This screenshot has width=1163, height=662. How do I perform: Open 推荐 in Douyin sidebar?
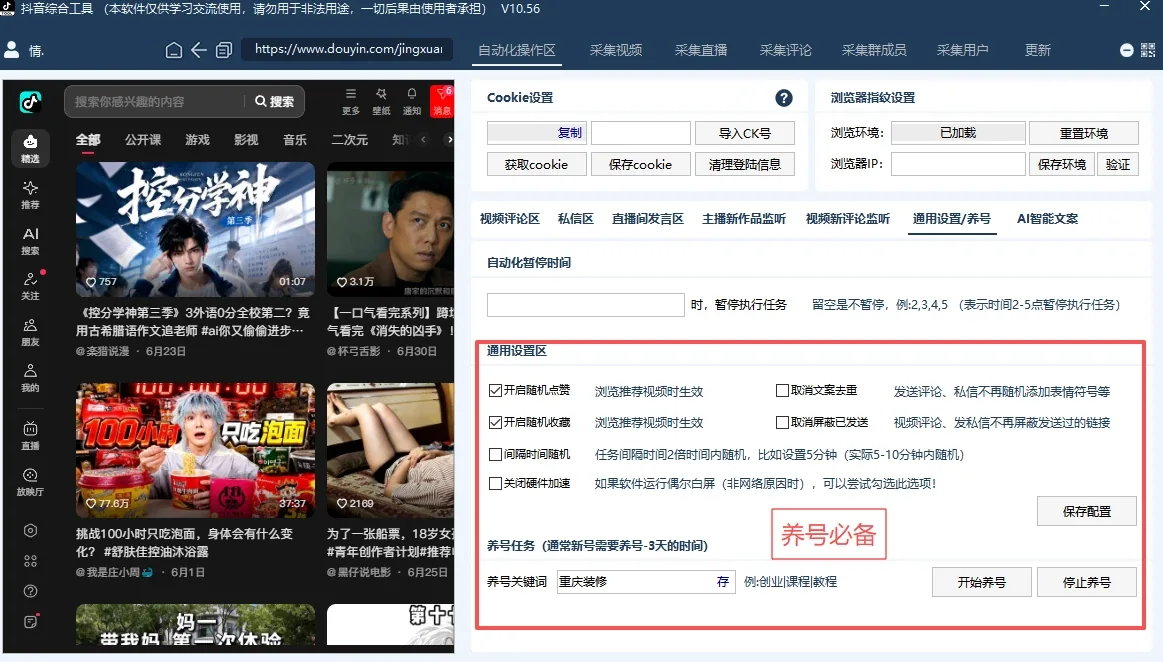pyautogui.click(x=30, y=195)
